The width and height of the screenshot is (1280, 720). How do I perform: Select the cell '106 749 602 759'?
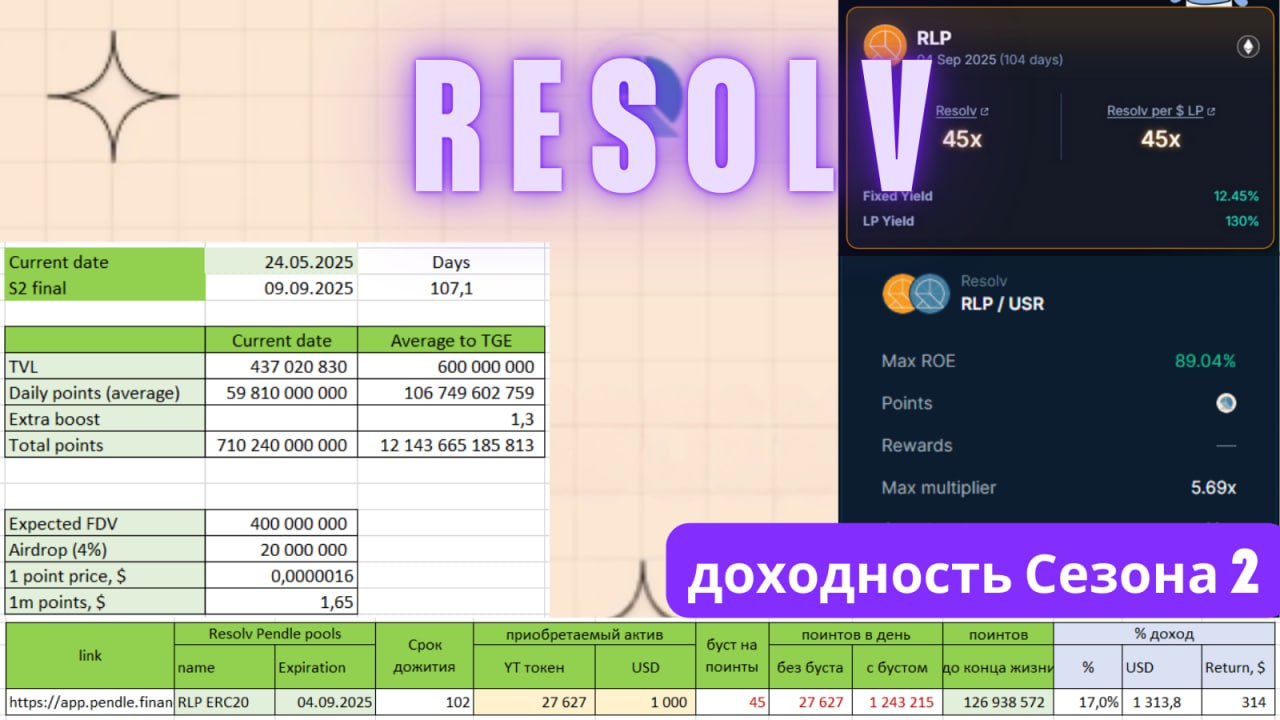452,392
